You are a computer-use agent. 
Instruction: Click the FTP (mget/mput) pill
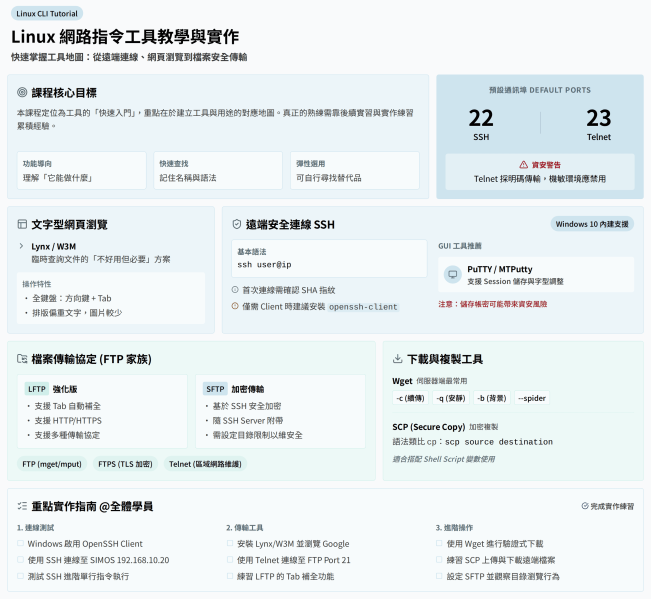click(52, 464)
